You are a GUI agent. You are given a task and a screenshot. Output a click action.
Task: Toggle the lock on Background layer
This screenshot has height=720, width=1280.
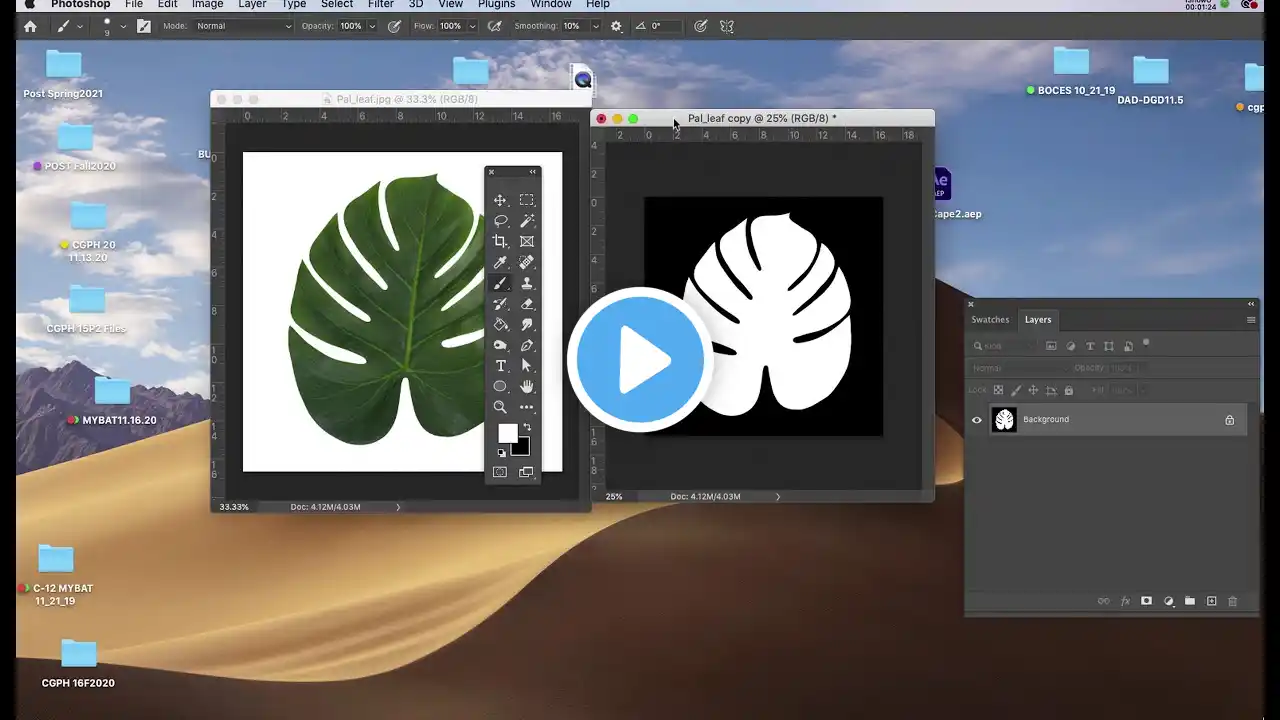click(1230, 420)
